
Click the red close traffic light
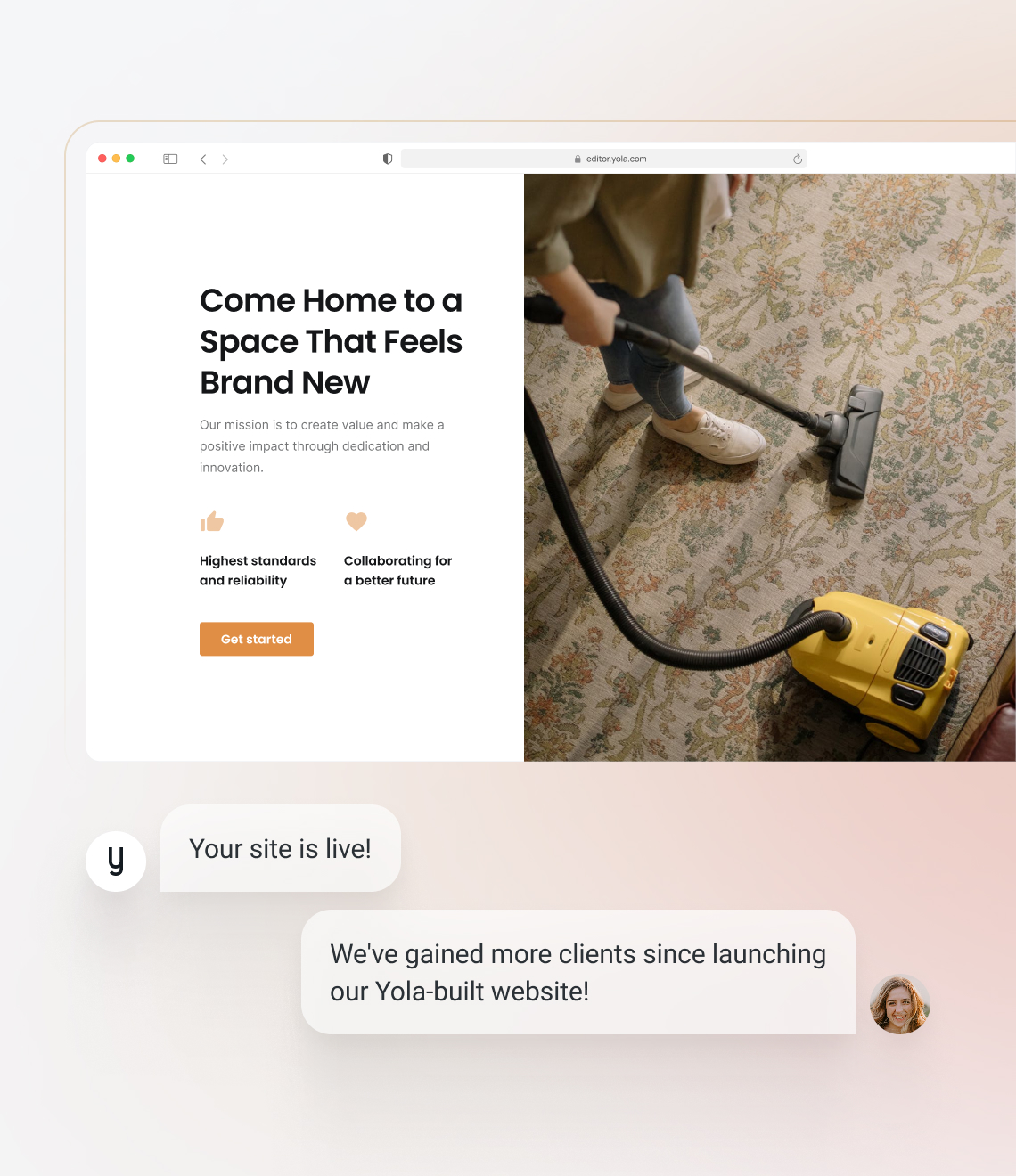tap(102, 158)
